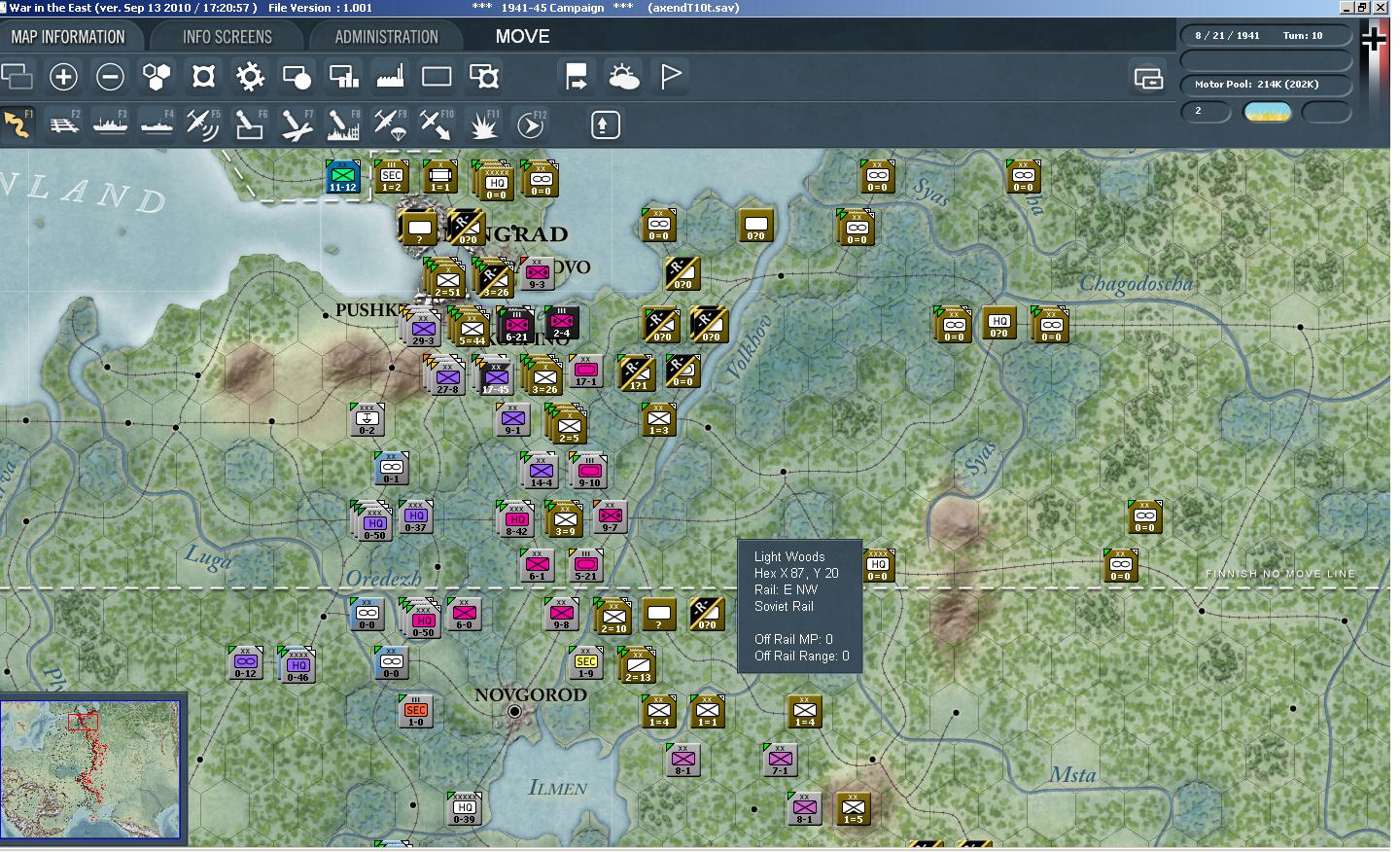Select the purple 27-8 unit counter
1400x852 pixels.
tap(447, 377)
